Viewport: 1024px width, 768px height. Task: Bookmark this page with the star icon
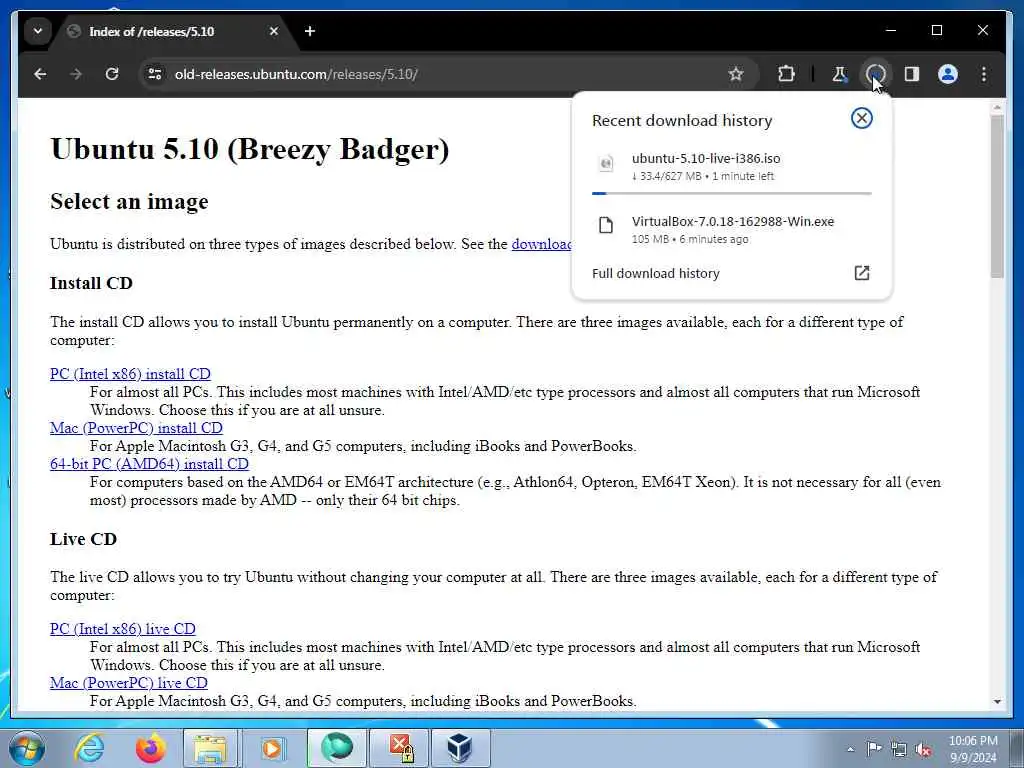coord(736,74)
